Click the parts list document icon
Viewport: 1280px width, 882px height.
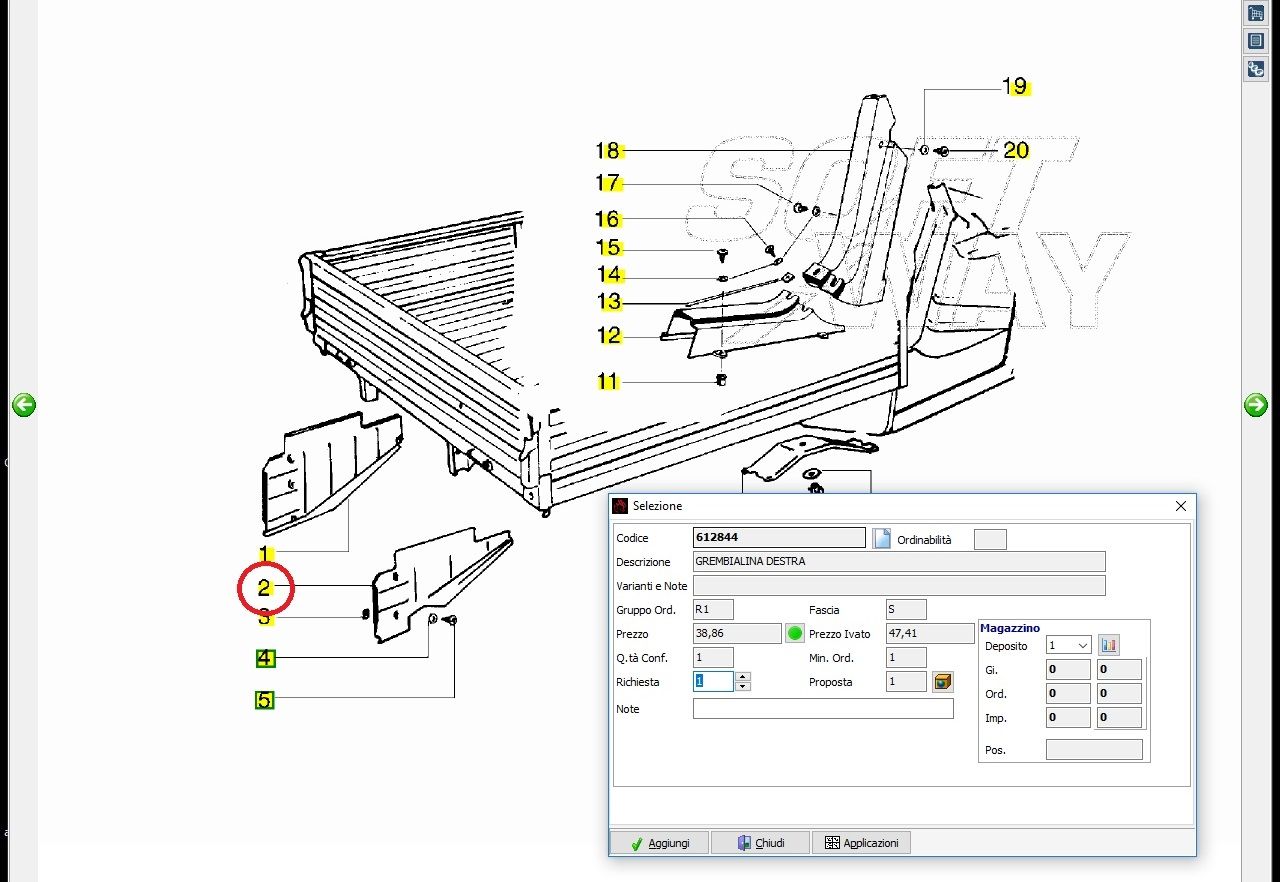(x=1255, y=41)
